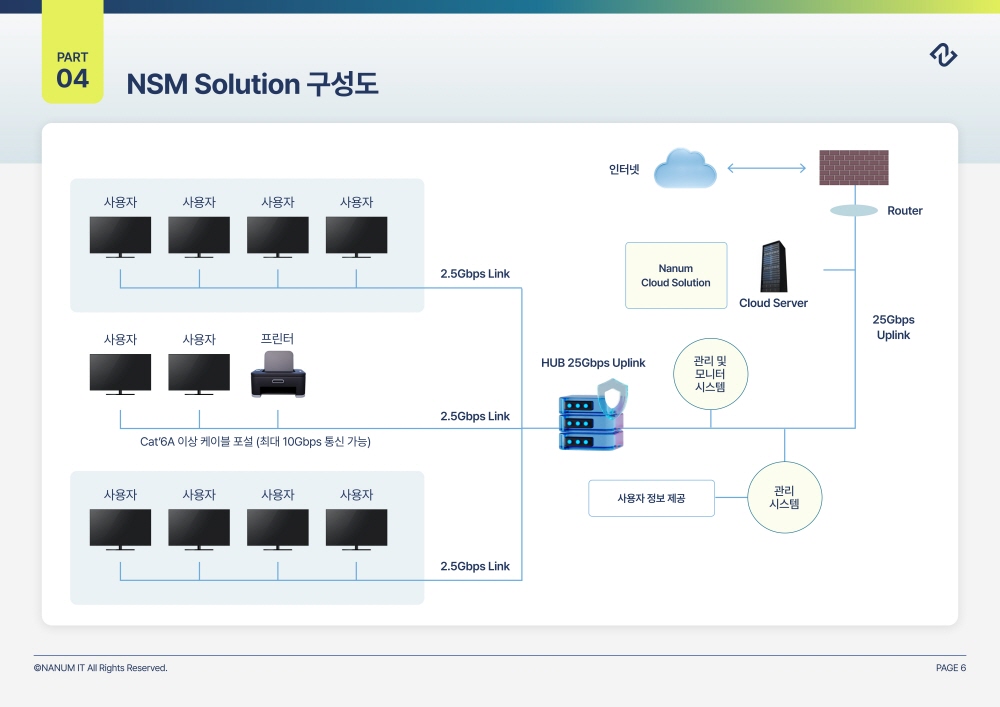Click the double-headed arrow beside the Internet cloud
Screen dimensions: 1000x707
pyautogui.click(x=766, y=168)
